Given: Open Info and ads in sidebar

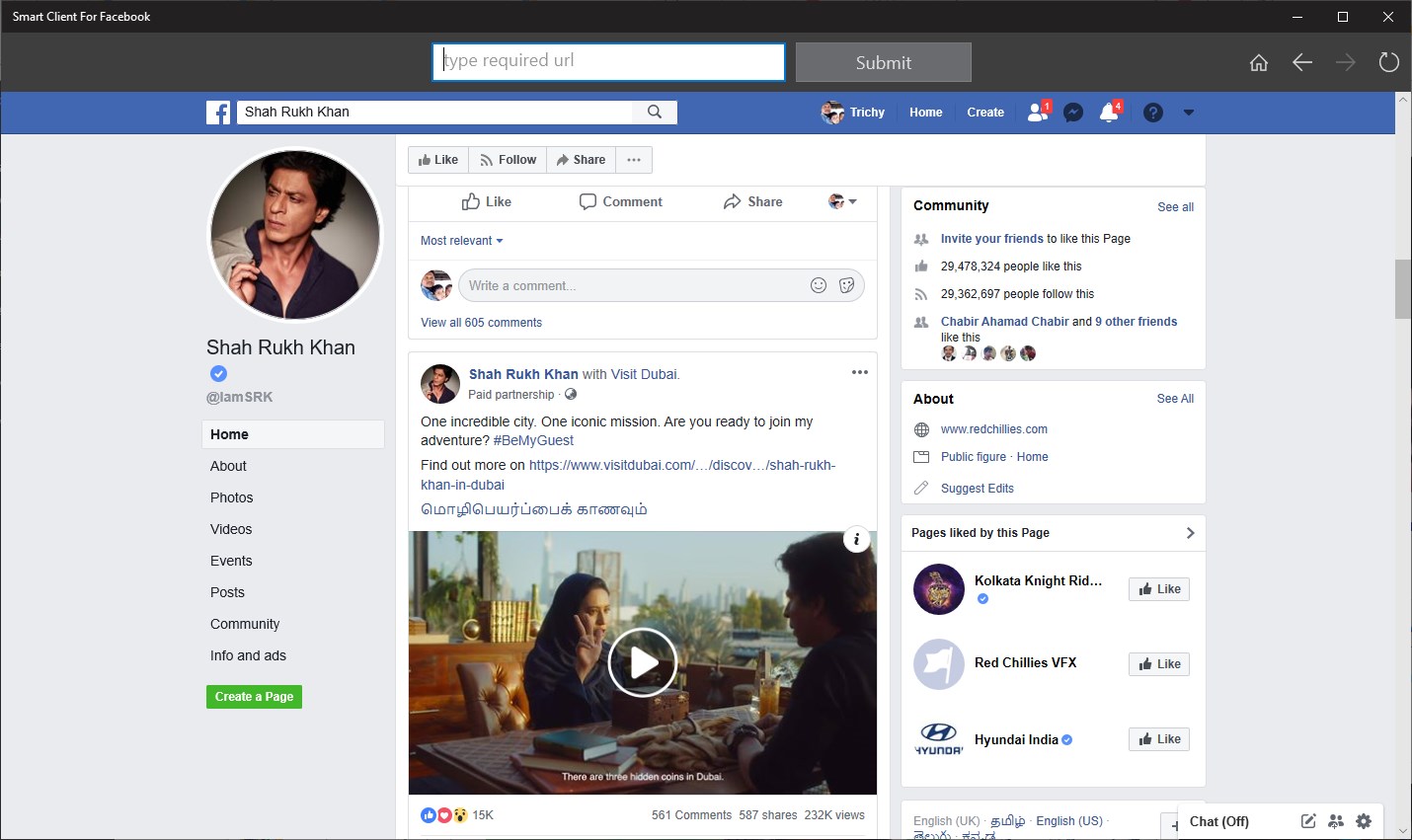Looking at the screenshot, I should pyautogui.click(x=248, y=655).
